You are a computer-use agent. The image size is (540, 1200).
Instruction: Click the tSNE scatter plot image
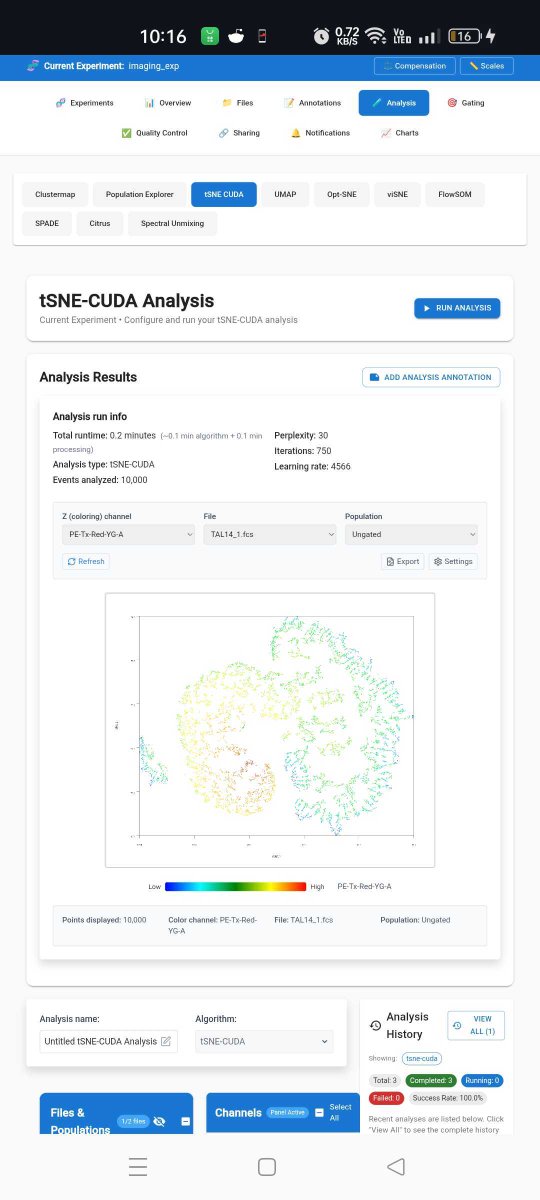pyautogui.click(x=270, y=730)
